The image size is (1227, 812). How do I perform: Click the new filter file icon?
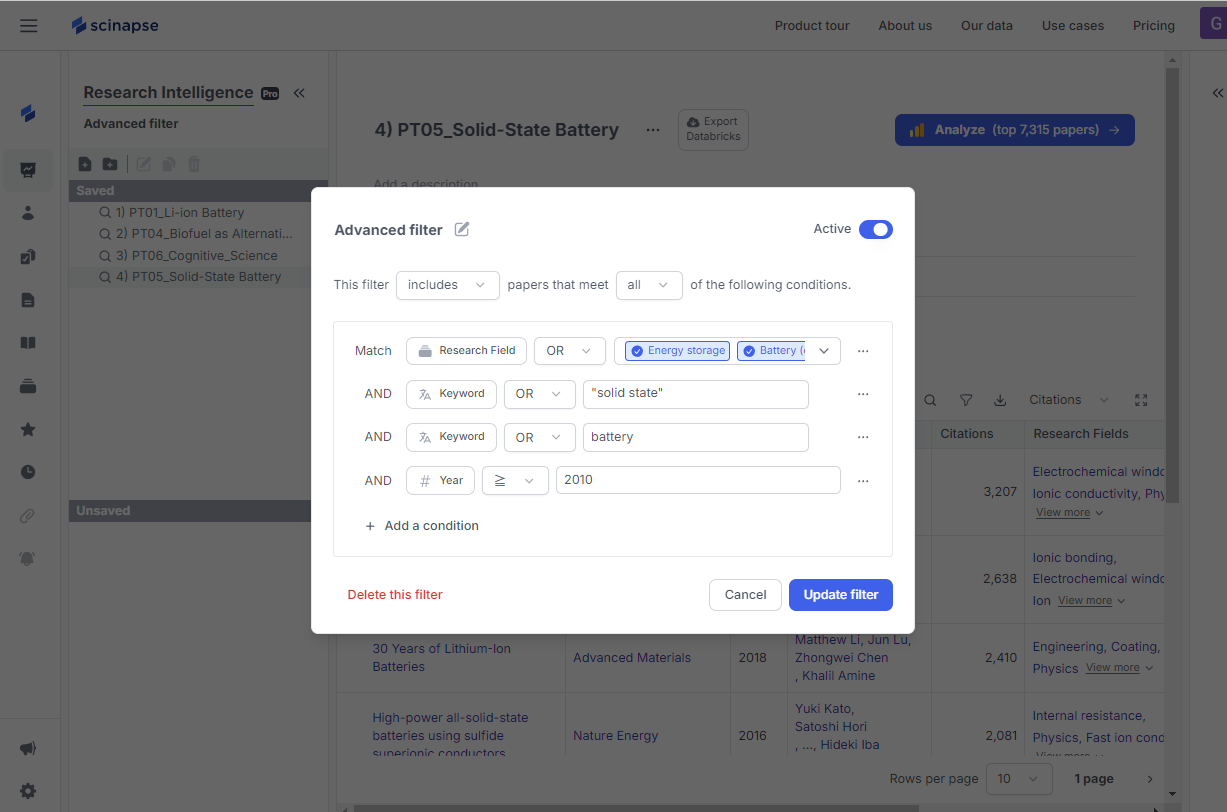tap(85, 164)
